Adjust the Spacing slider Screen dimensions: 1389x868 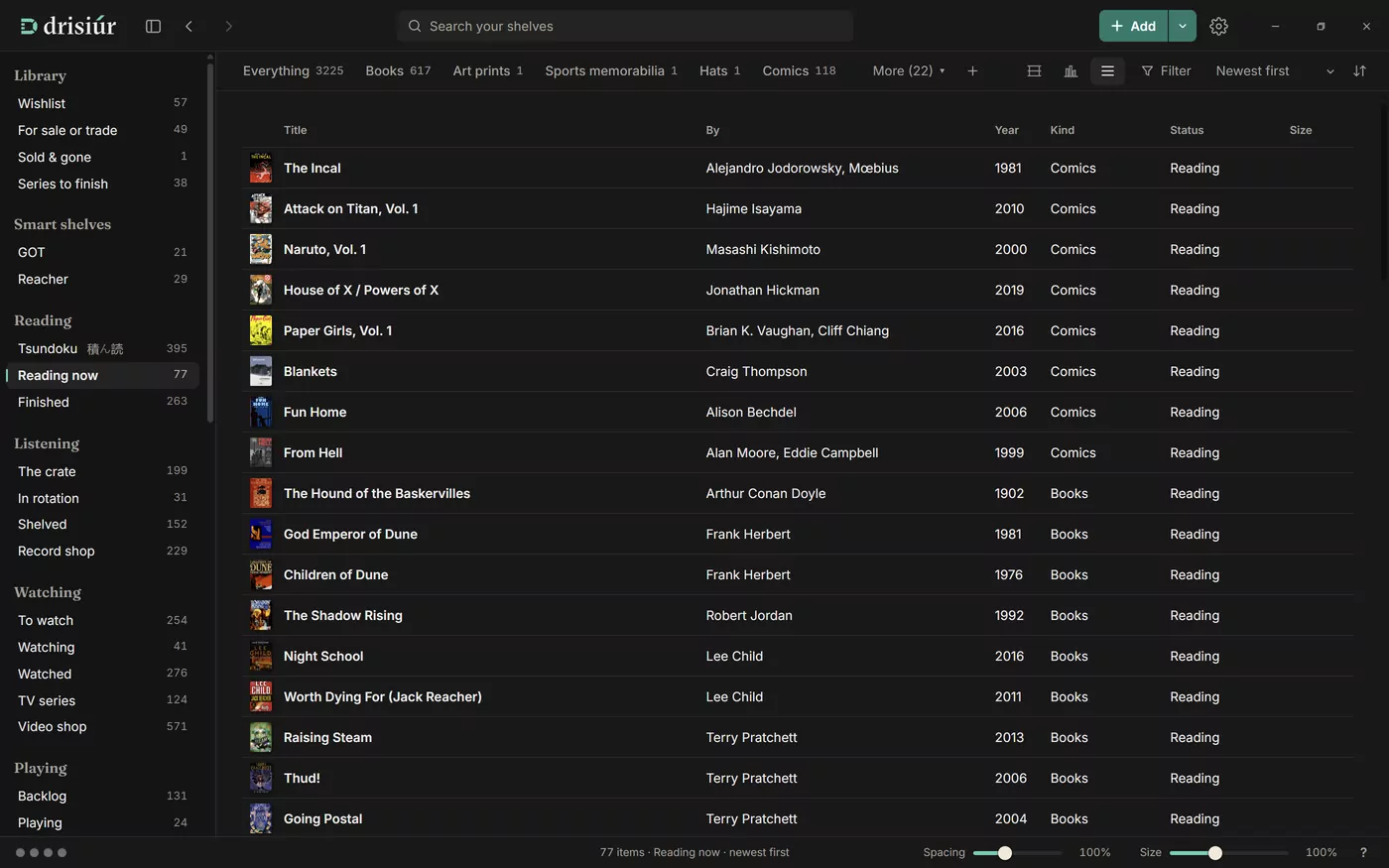tap(1017, 853)
